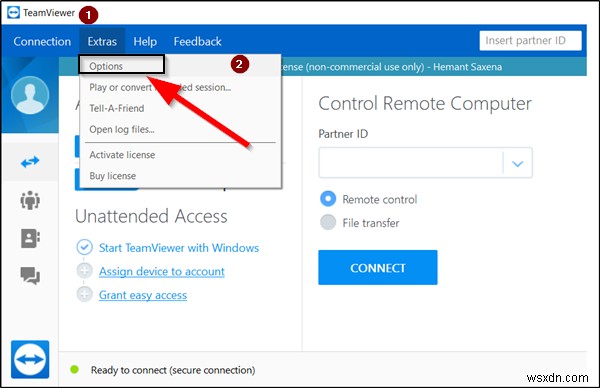Viewport: 600px width, 388px height.
Task: Click the Unattended Access heading
Action: [151, 216]
